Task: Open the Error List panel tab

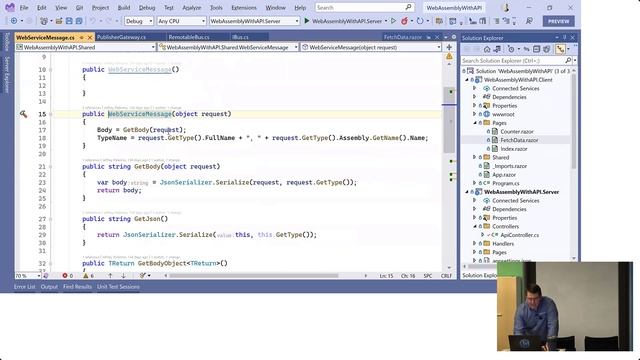Action: (x=24, y=287)
